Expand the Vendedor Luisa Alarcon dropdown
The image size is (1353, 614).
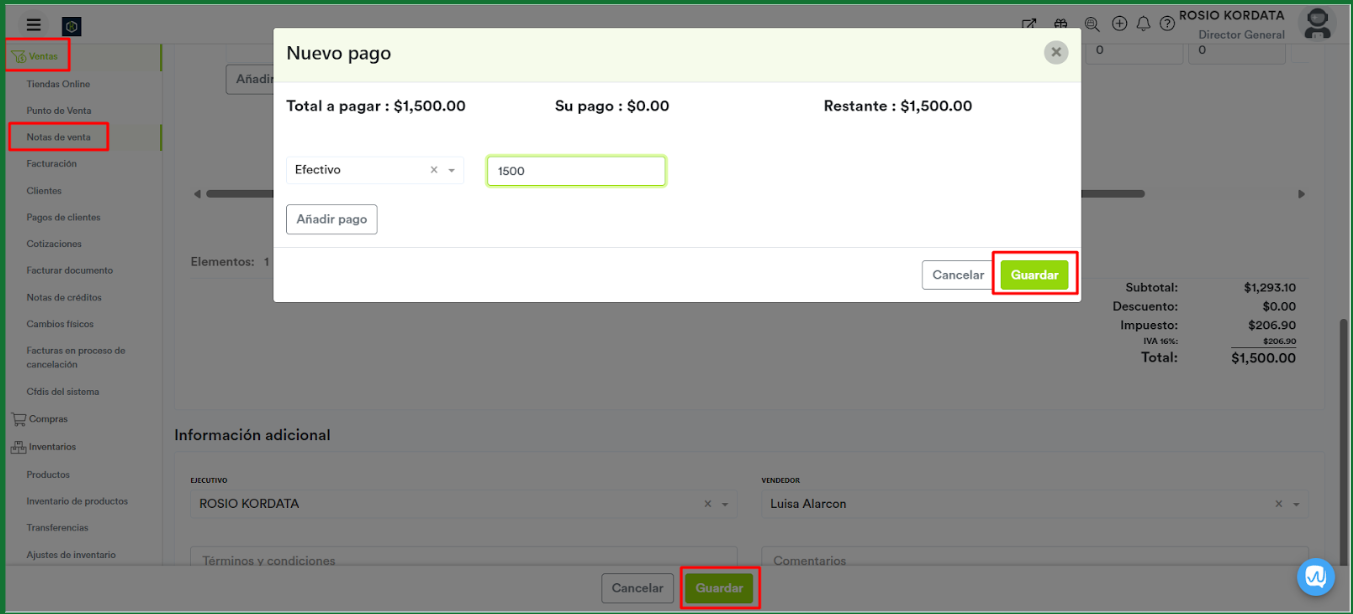coord(1297,505)
